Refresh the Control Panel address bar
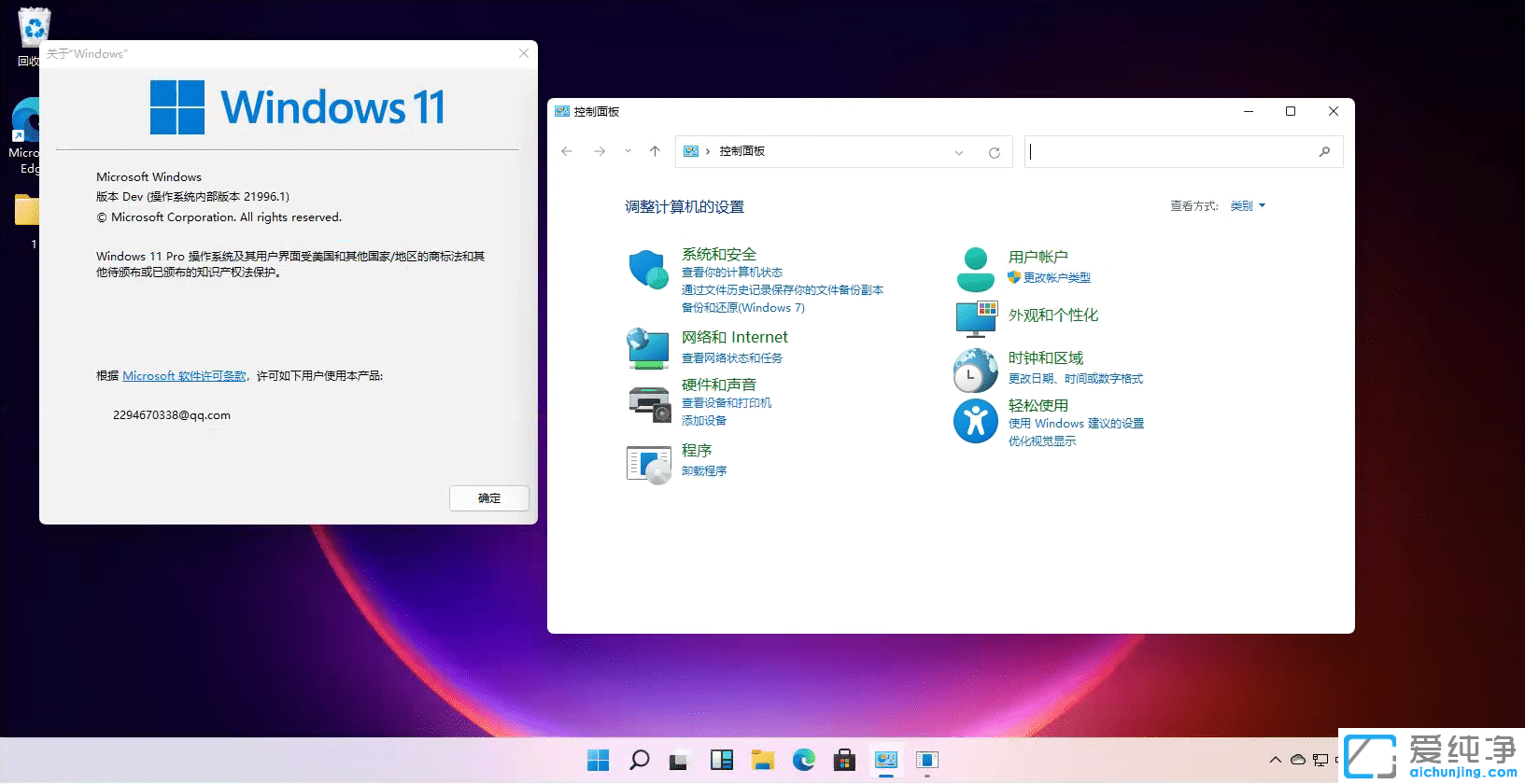The image size is (1525, 784). pos(995,152)
